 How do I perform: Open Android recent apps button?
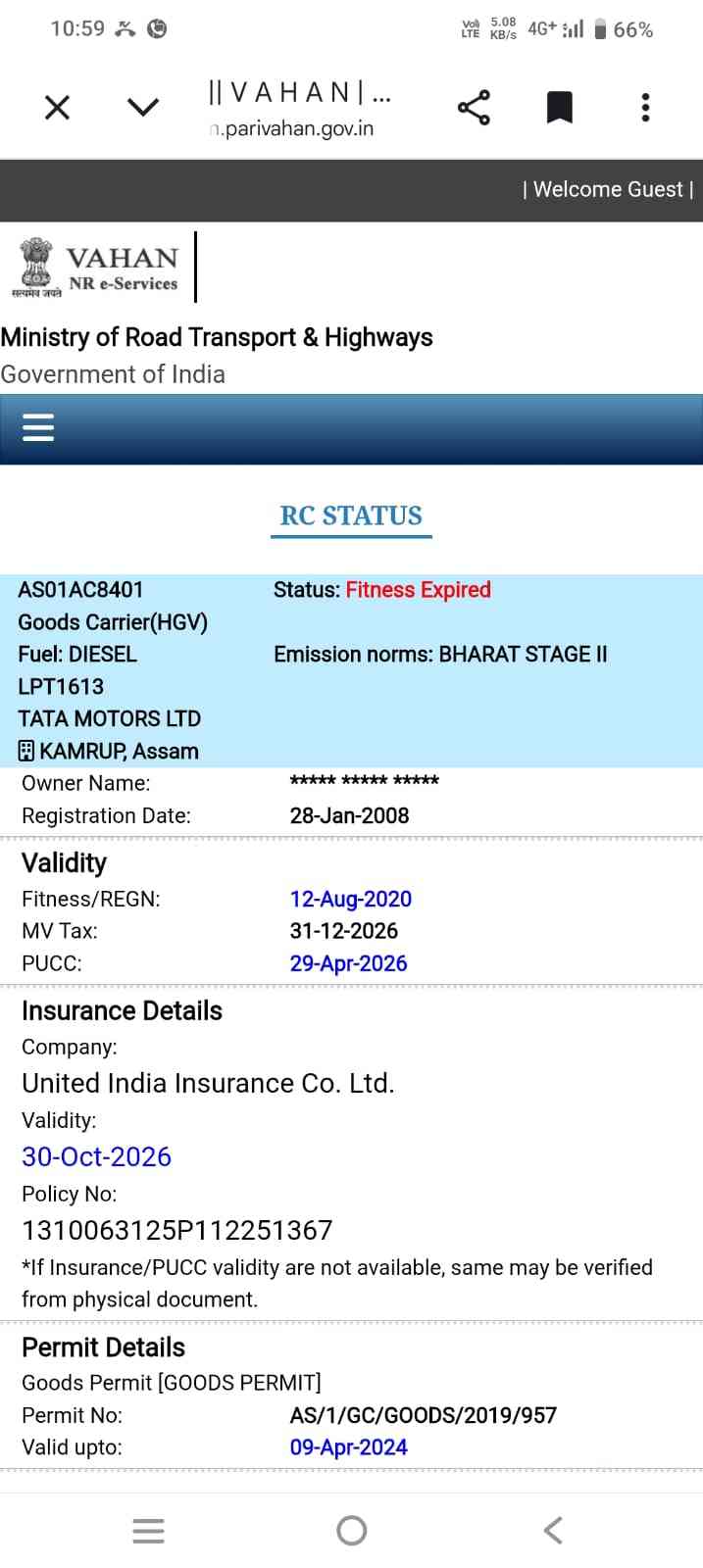point(148,1531)
